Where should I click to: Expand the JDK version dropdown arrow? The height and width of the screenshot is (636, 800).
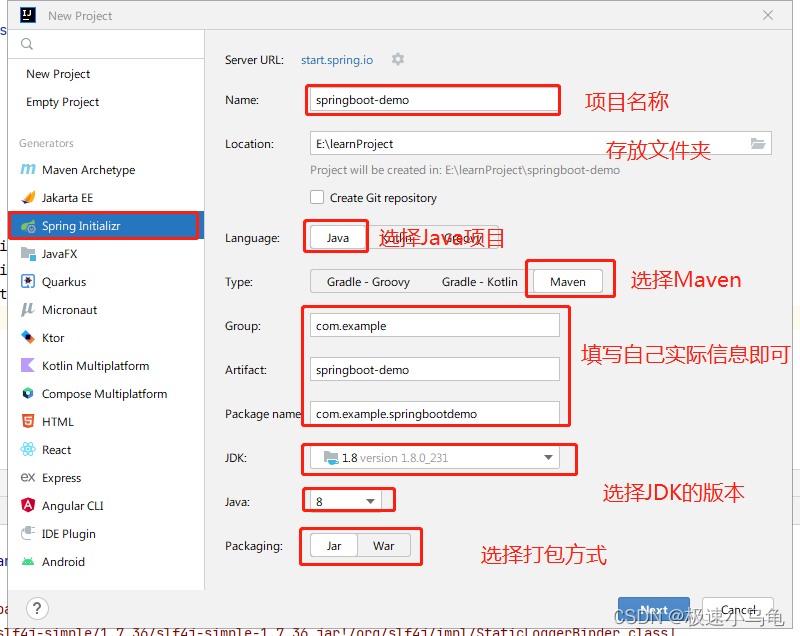[548, 457]
